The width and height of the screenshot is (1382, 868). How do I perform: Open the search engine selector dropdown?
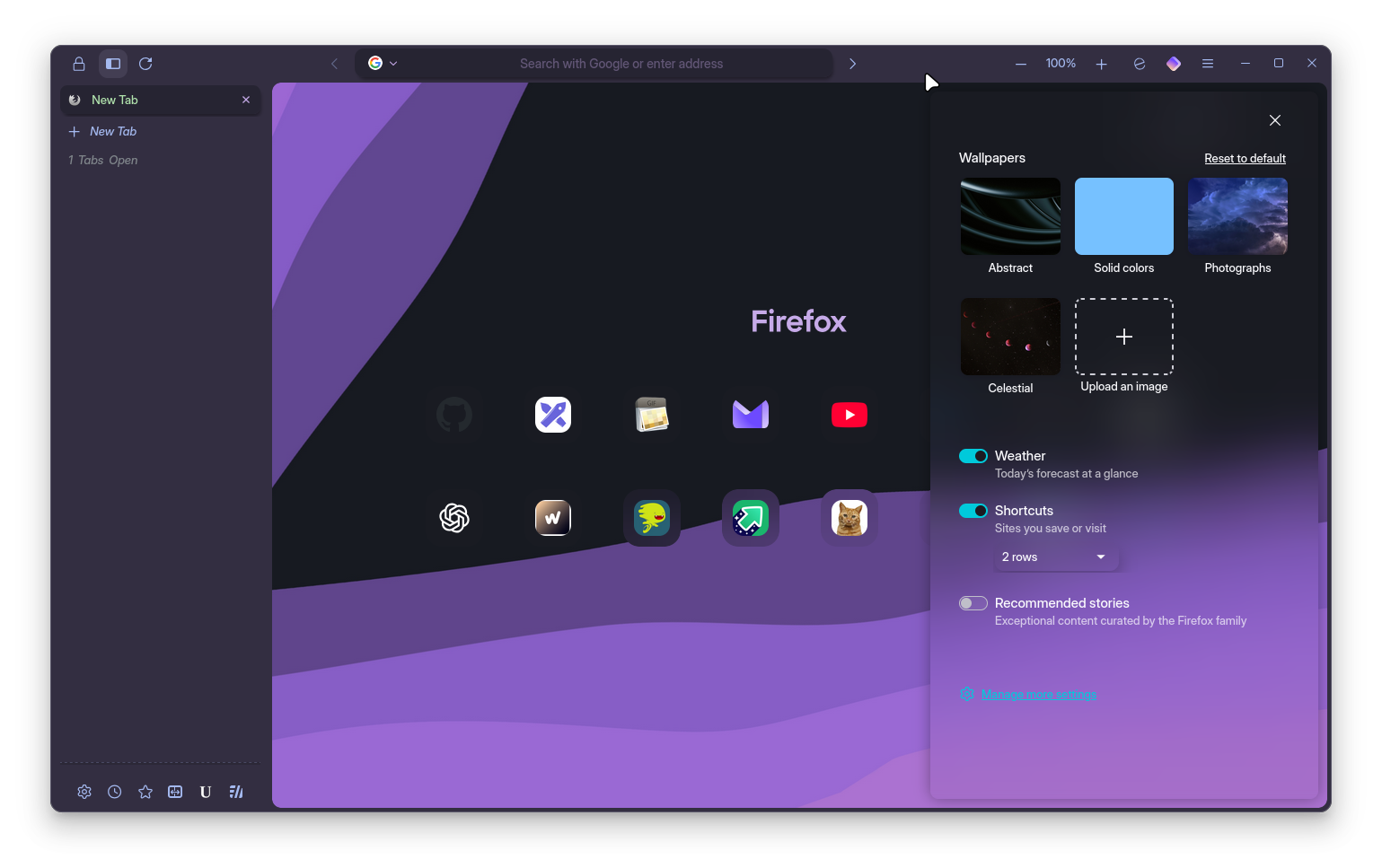click(383, 64)
